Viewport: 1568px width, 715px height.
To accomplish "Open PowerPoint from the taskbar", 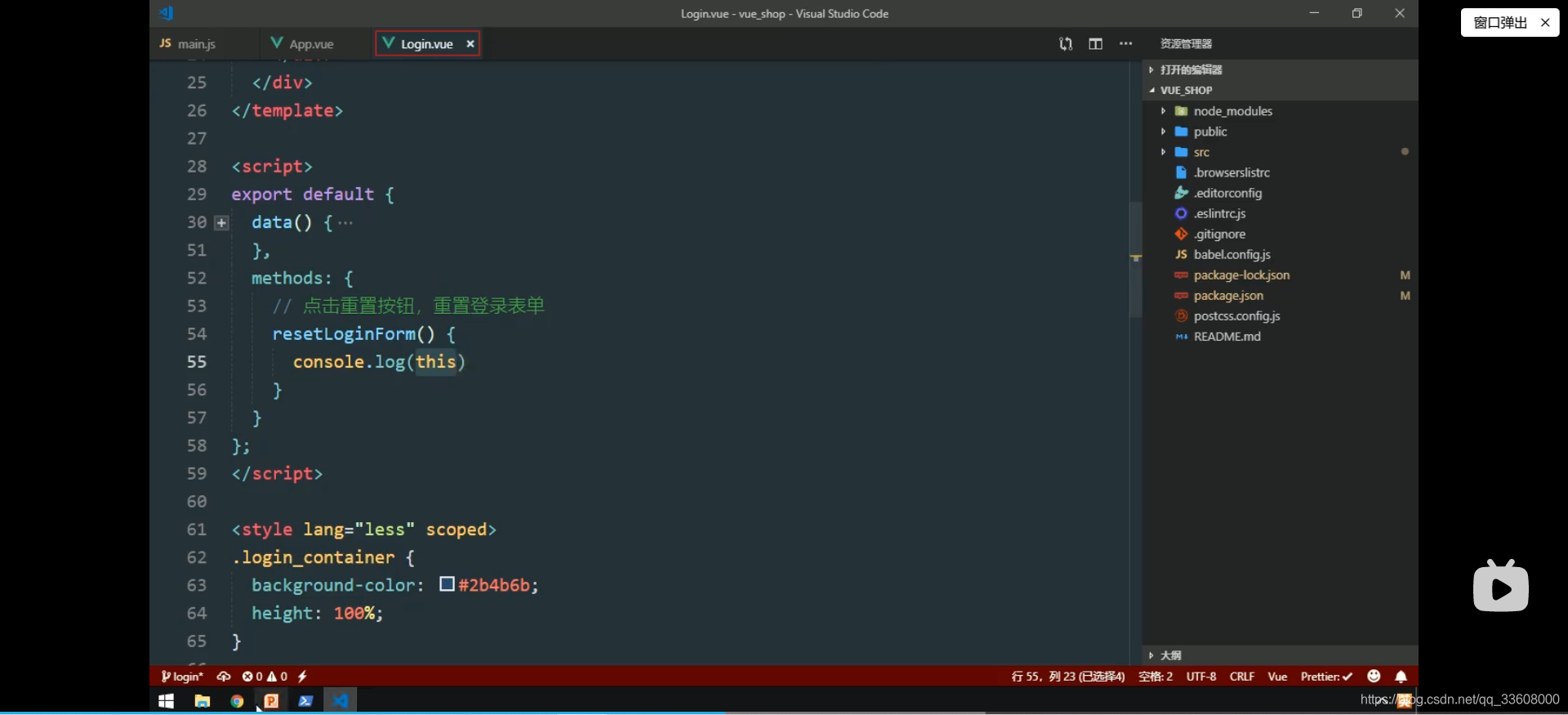I will [271, 701].
